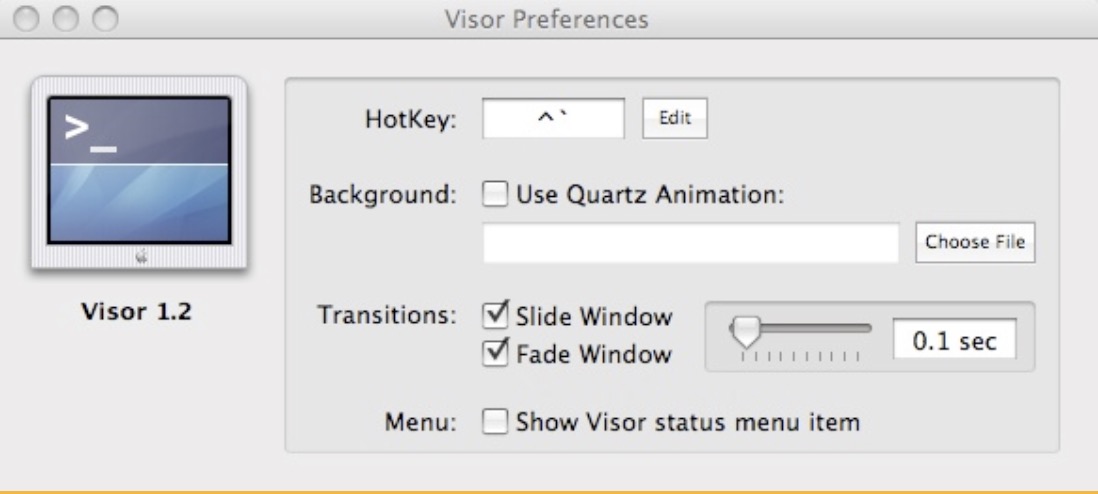The width and height of the screenshot is (1098, 494).
Task: Click the transition duration slider thumb
Action: pyautogui.click(x=744, y=331)
